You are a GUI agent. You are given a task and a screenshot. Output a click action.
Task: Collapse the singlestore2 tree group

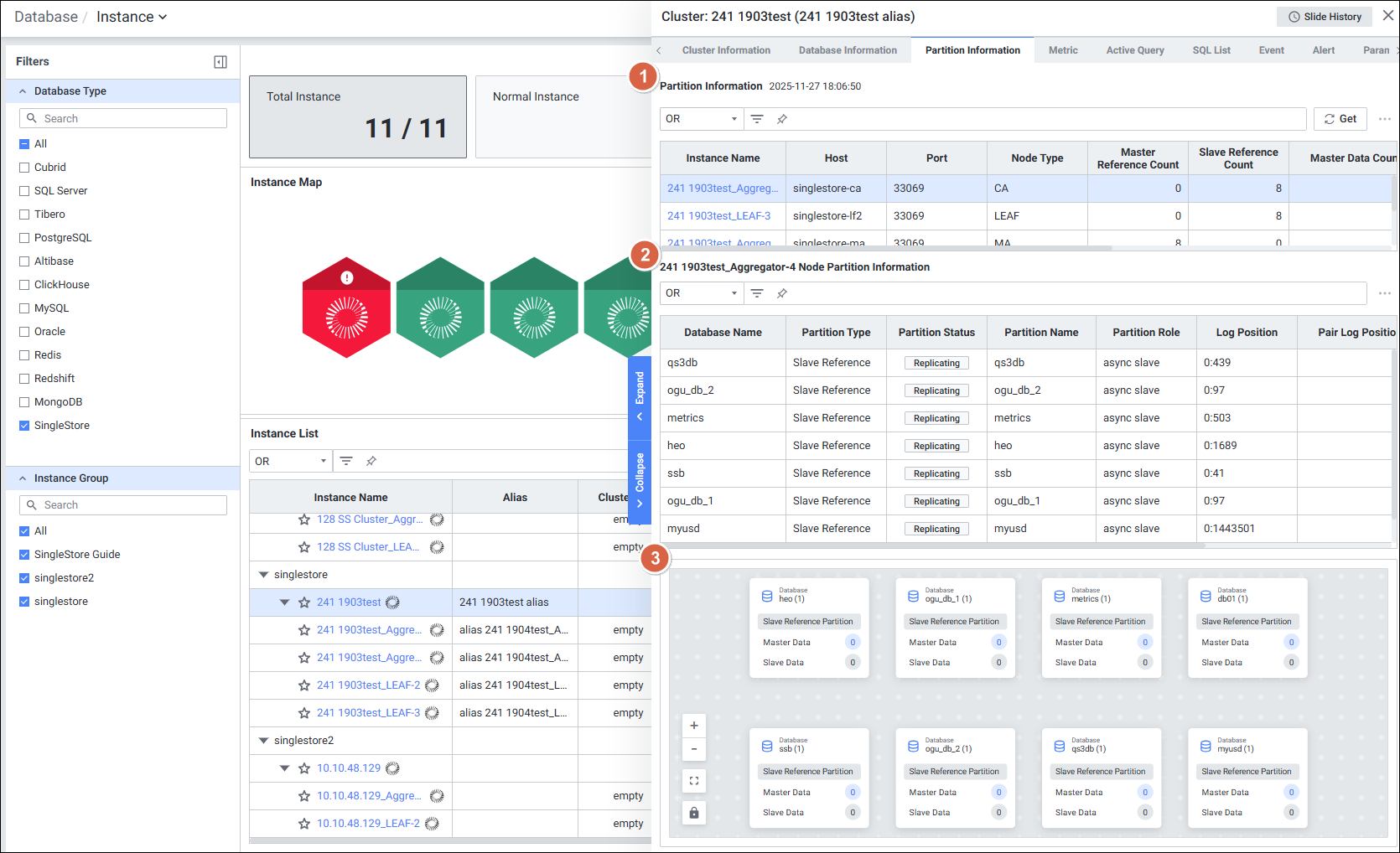[x=263, y=741]
